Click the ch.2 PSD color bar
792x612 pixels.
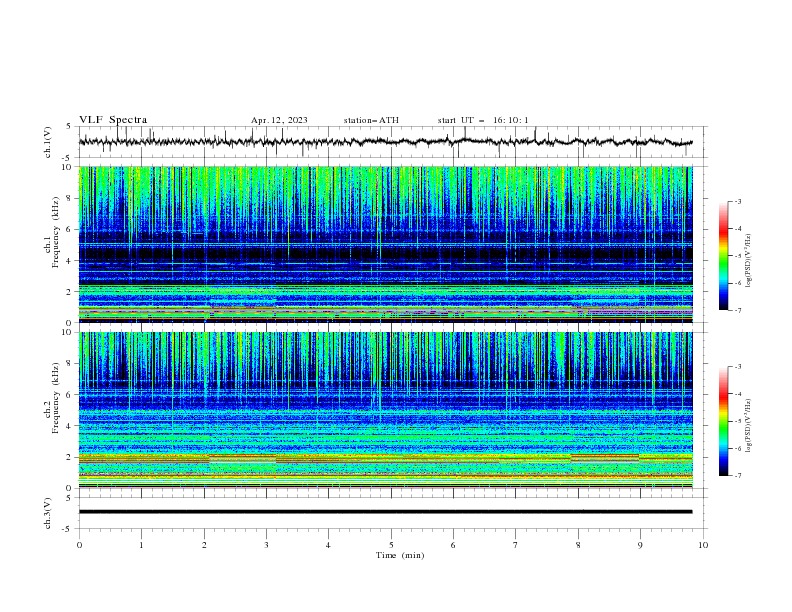[723, 421]
